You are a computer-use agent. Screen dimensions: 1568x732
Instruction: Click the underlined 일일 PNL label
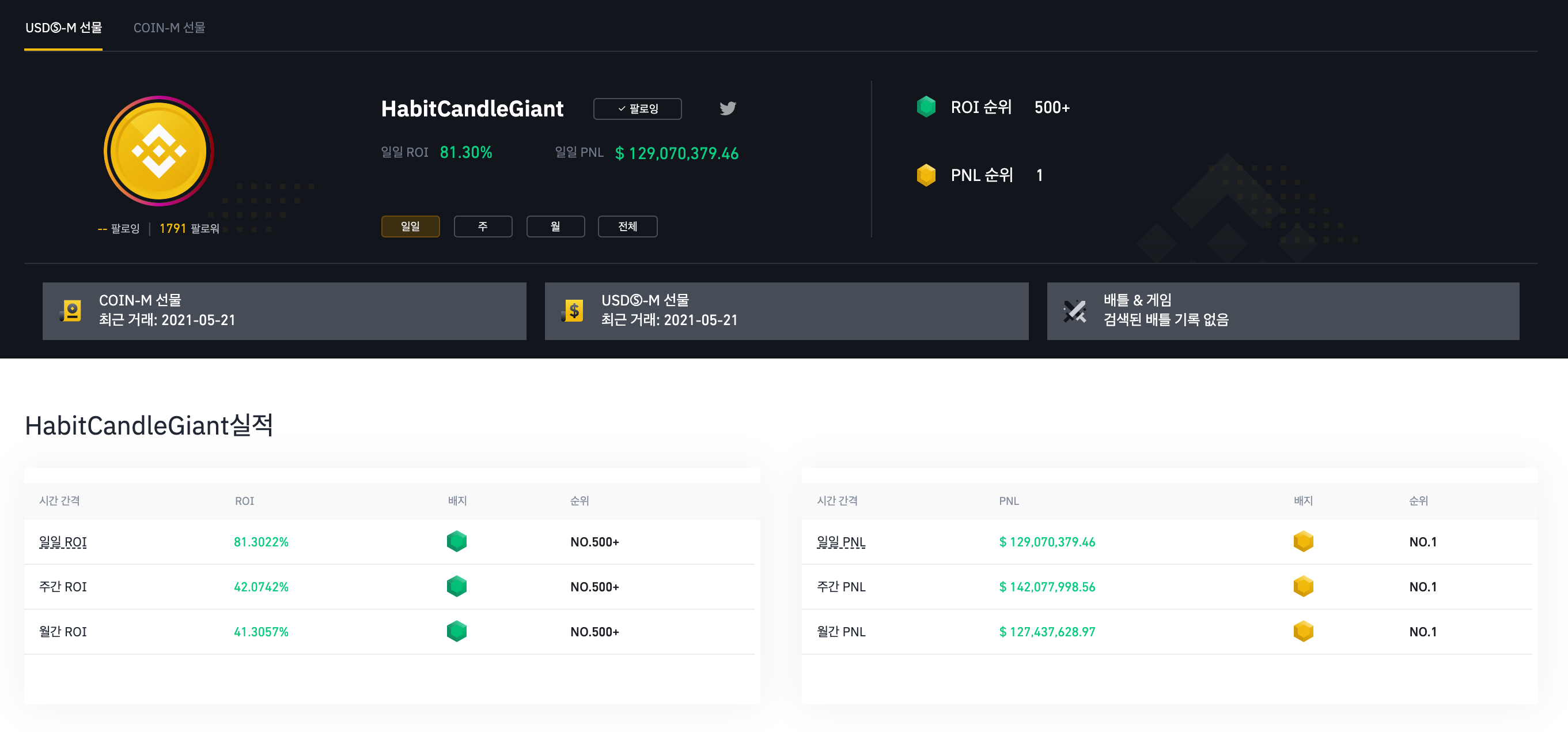pos(840,542)
